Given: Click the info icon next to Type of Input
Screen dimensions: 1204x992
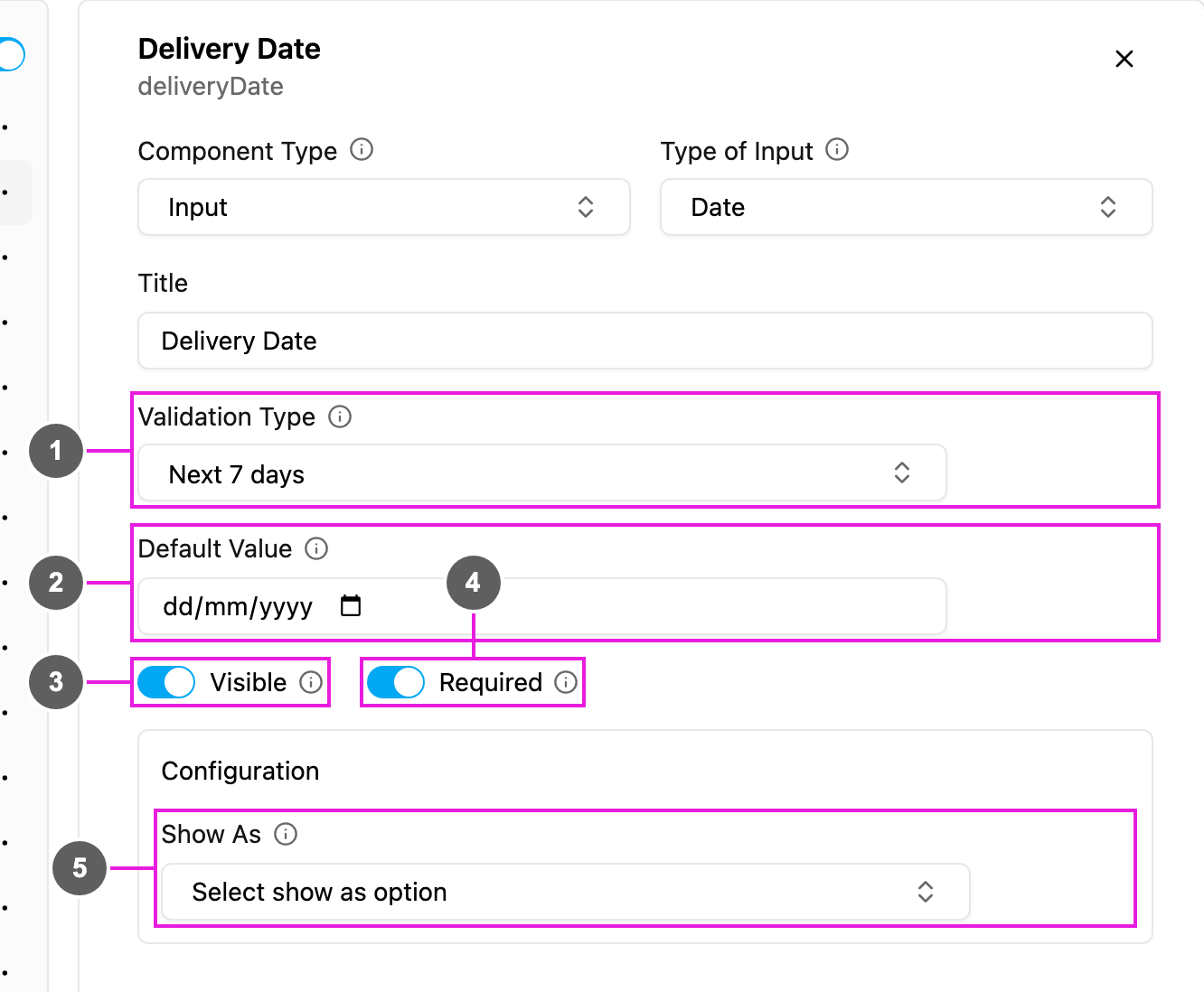Looking at the screenshot, I should [x=838, y=150].
